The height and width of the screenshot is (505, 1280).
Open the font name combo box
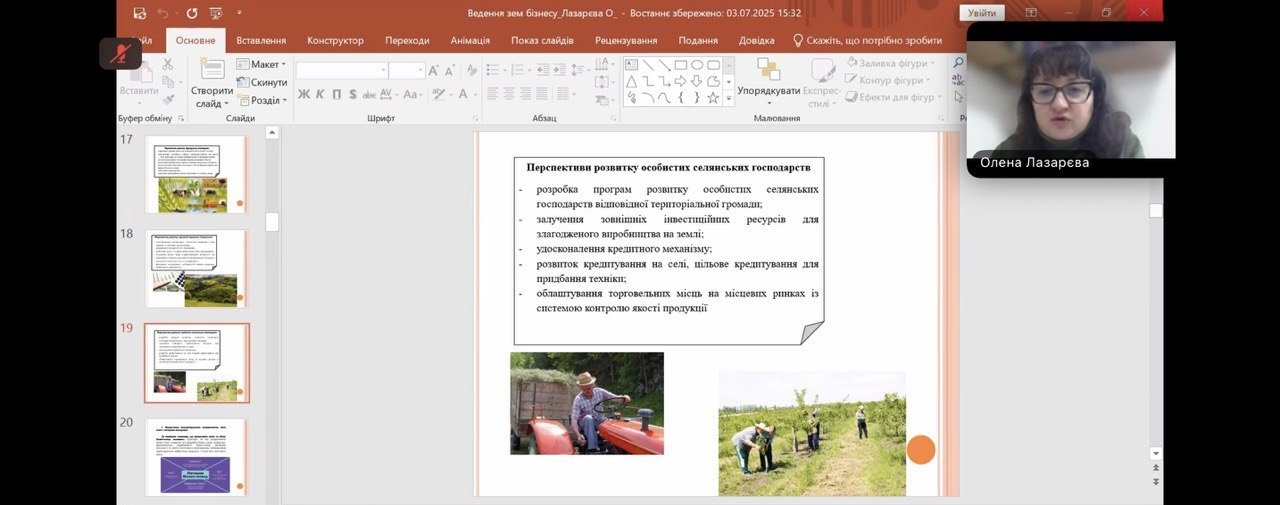coord(341,70)
